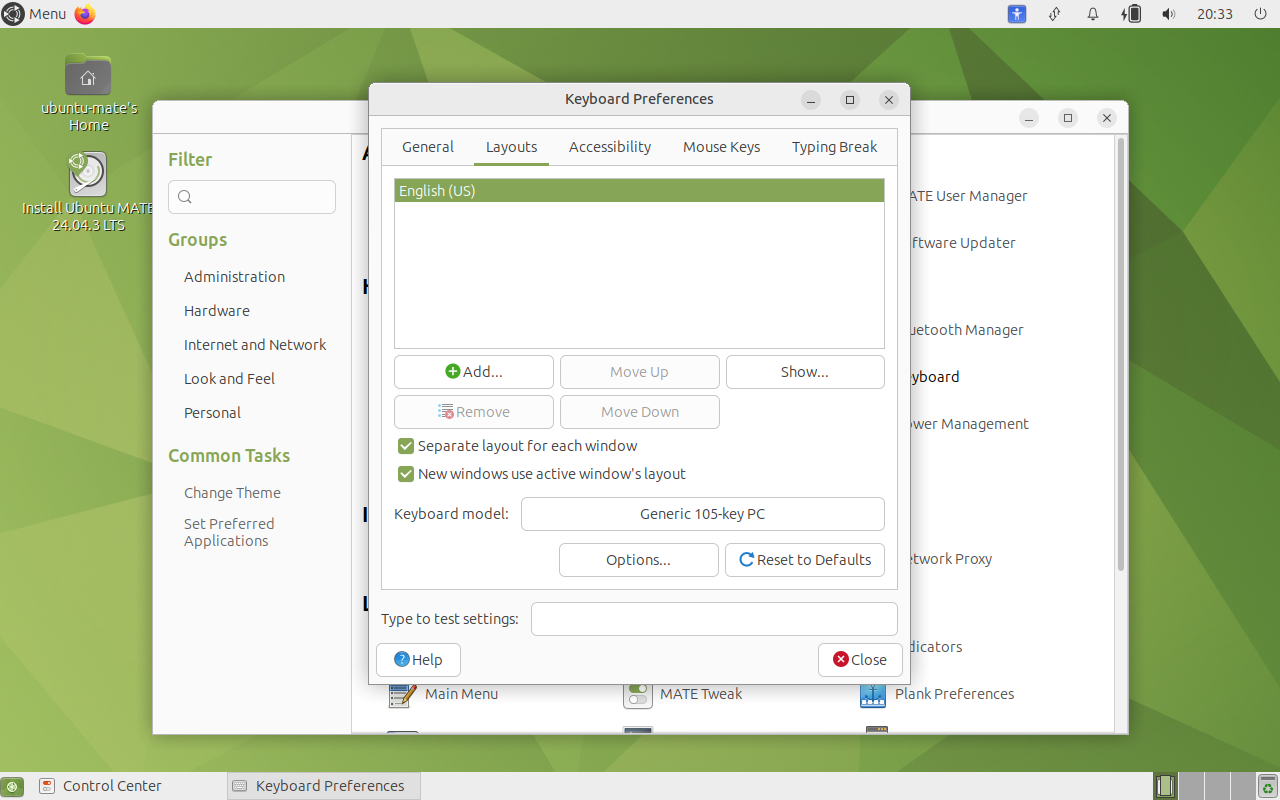Switch to the Accessibility tab
This screenshot has height=800, width=1280.
[609, 147]
